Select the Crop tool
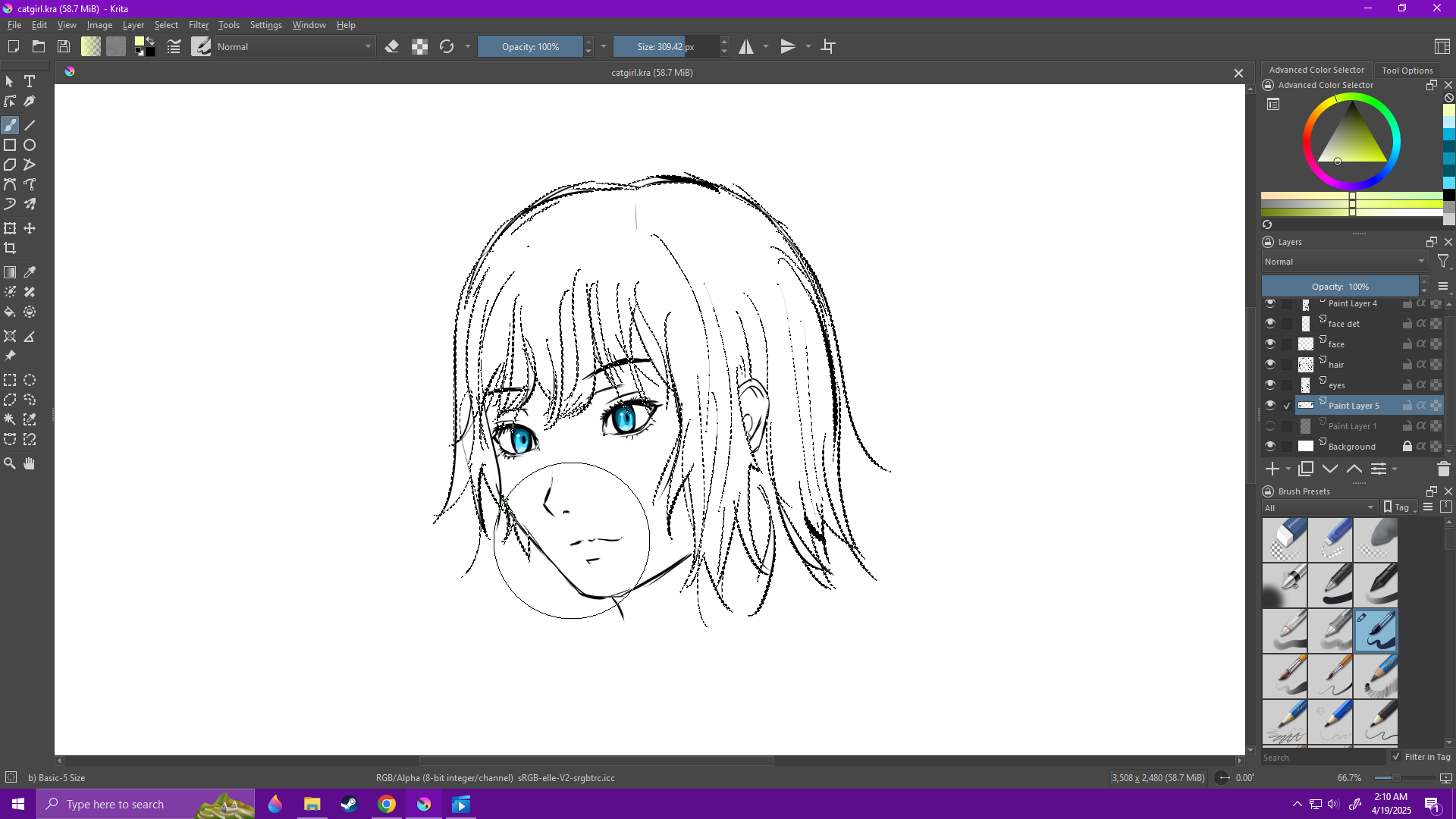Viewport: 1456px width, 819px height. click(x=10, y=248)
